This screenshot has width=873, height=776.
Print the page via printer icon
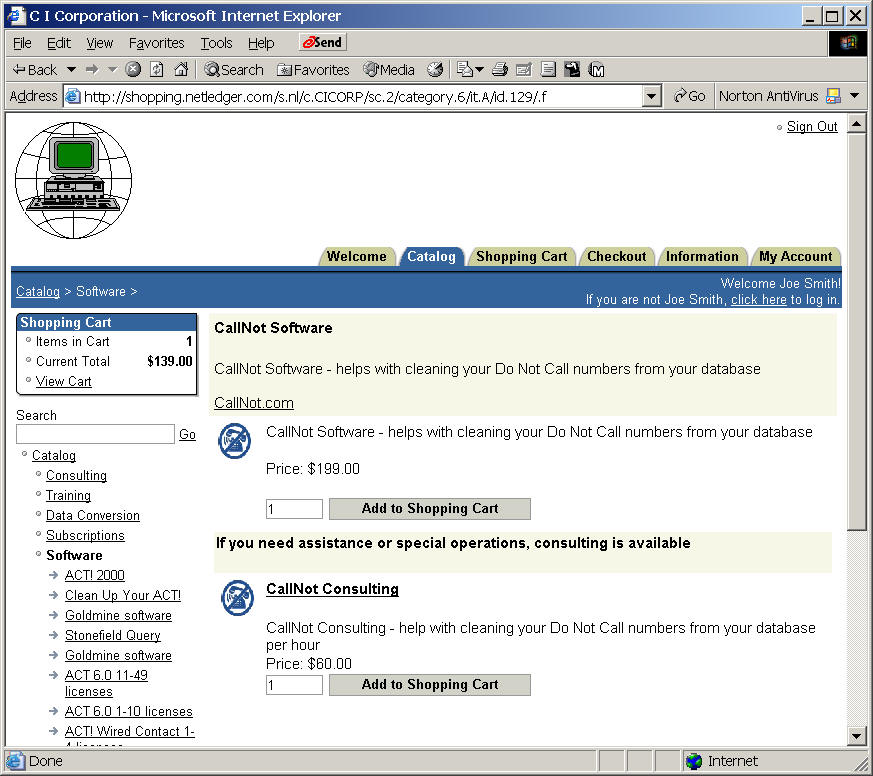coord(500,70)
